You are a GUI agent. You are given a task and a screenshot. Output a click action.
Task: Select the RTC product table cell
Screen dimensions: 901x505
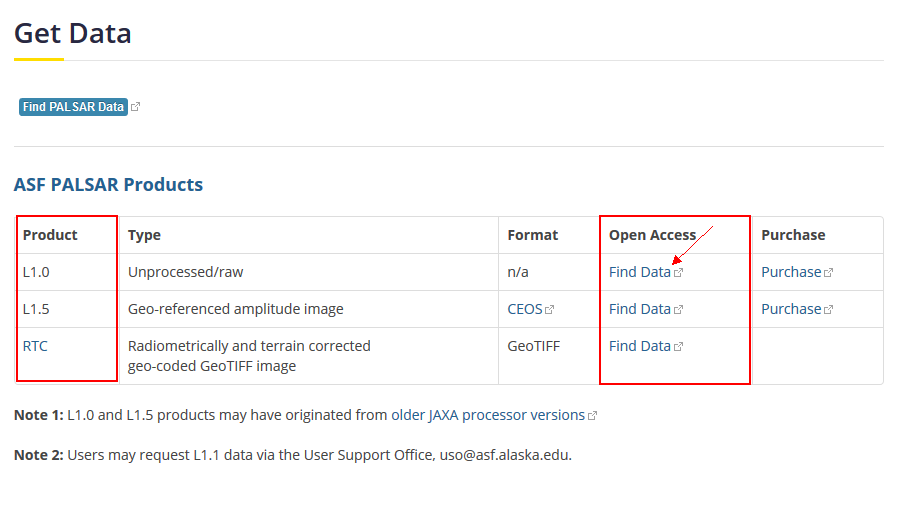tap(35, 346)
